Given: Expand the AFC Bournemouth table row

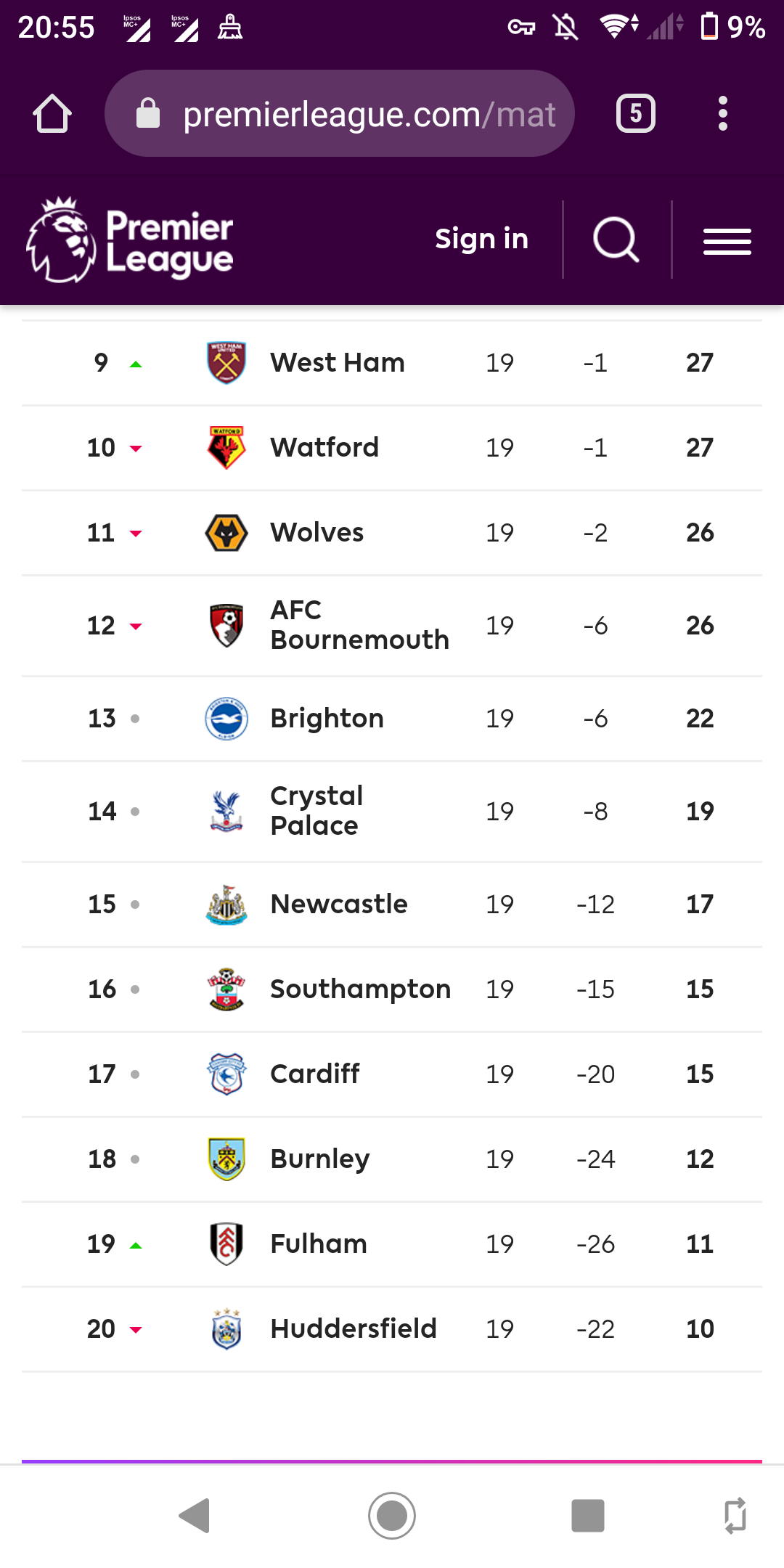Looking at the screenshot, I should (x=392, y=625).
